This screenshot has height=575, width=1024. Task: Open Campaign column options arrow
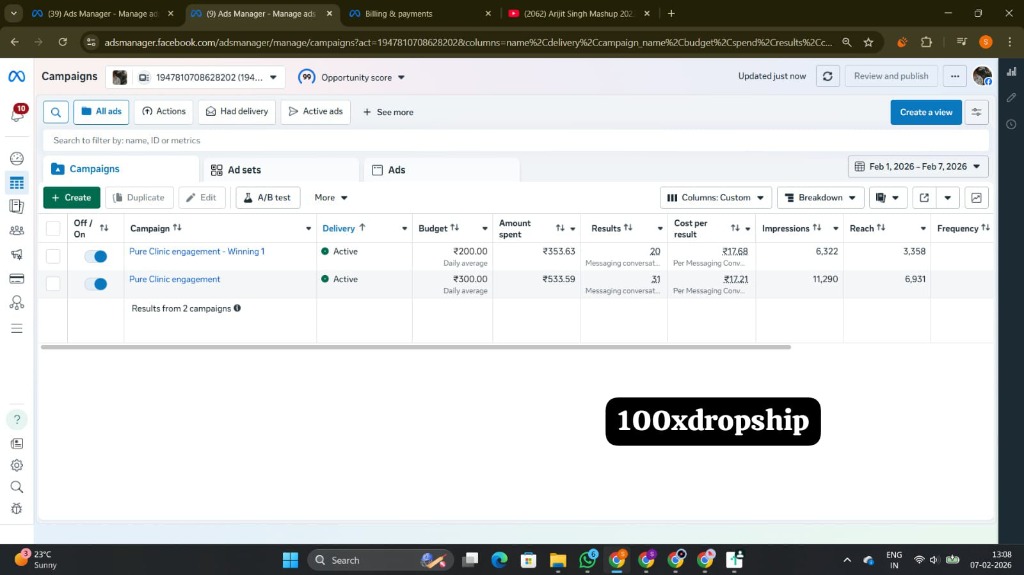(x=308, y=229)
